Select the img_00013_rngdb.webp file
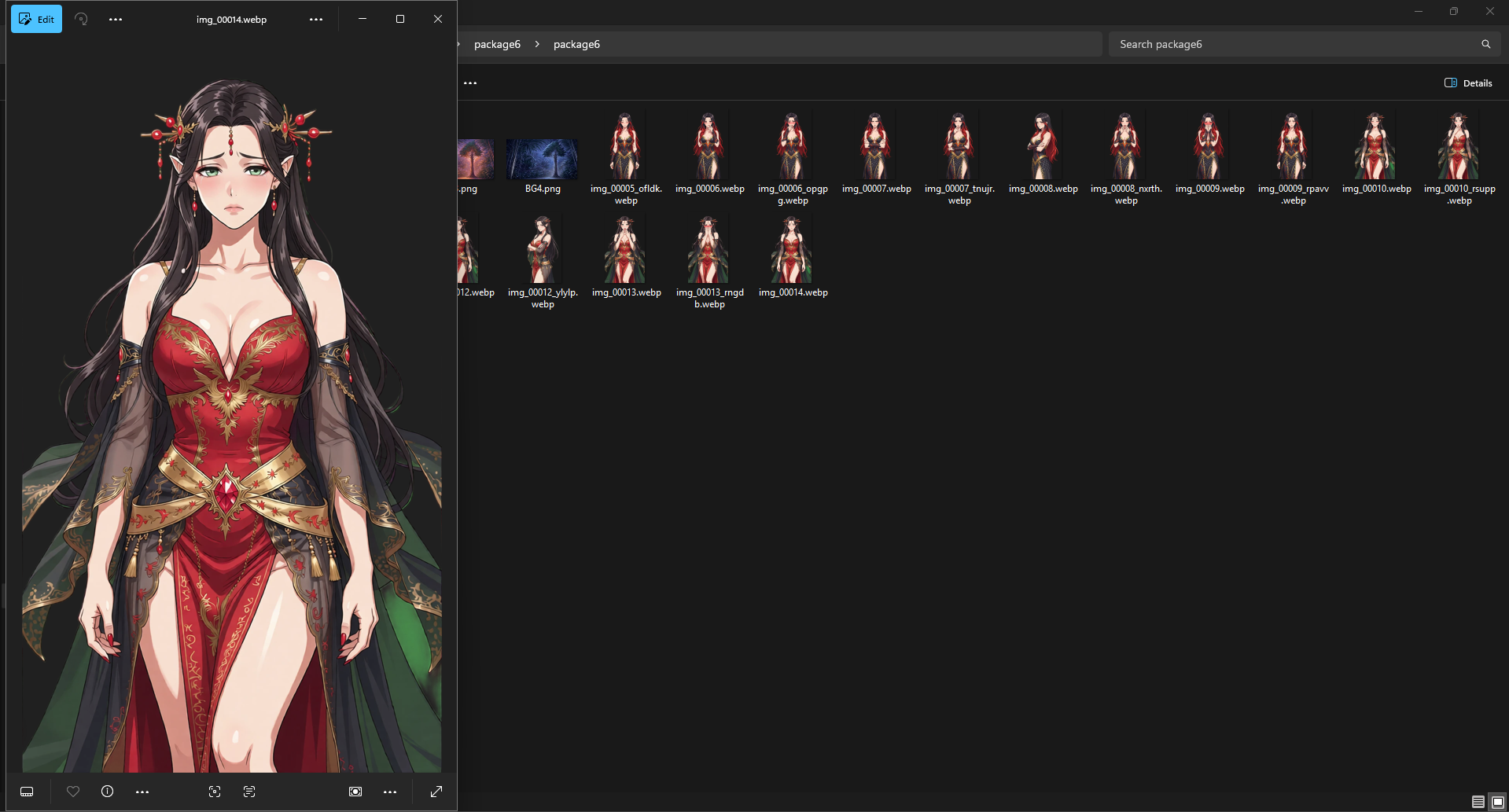Image resolution: width=1509 pixels, height=812 pixels. pos(709,263)
